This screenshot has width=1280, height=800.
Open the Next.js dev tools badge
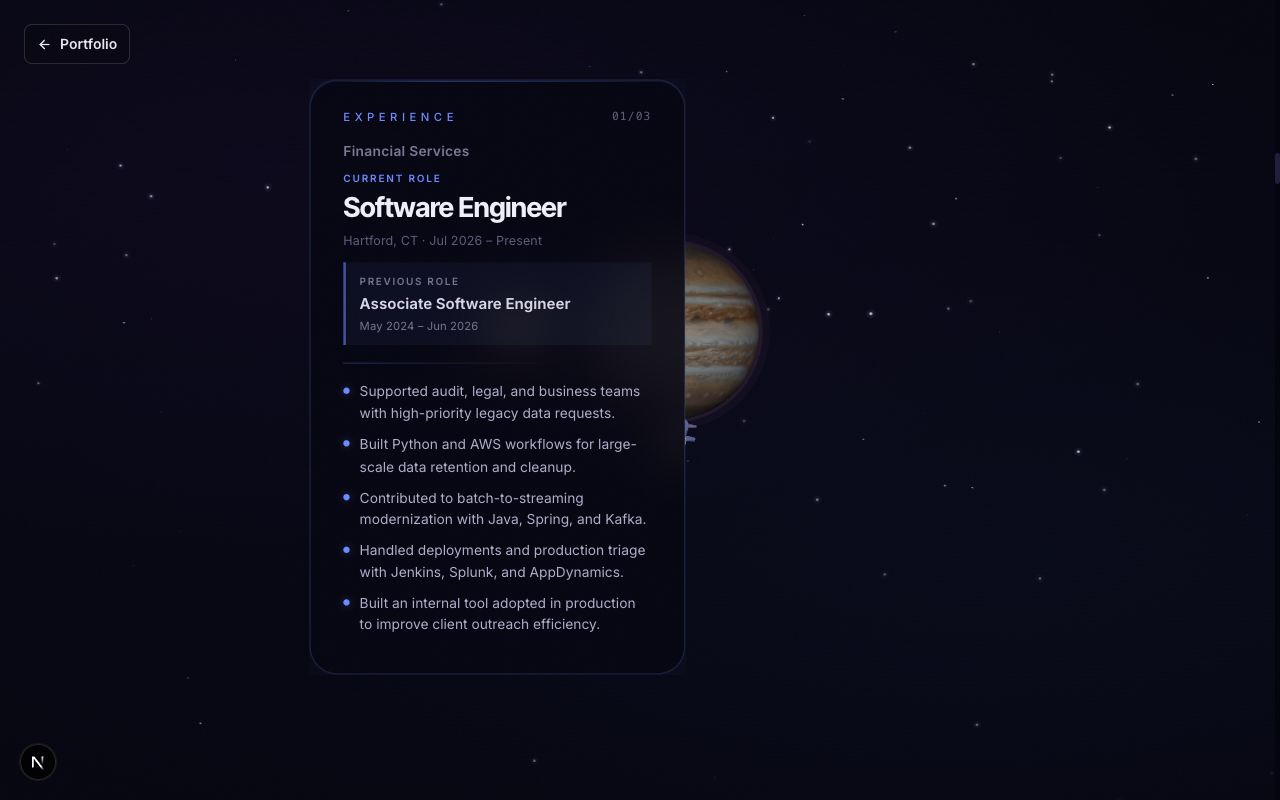click(x=38, y=762)
